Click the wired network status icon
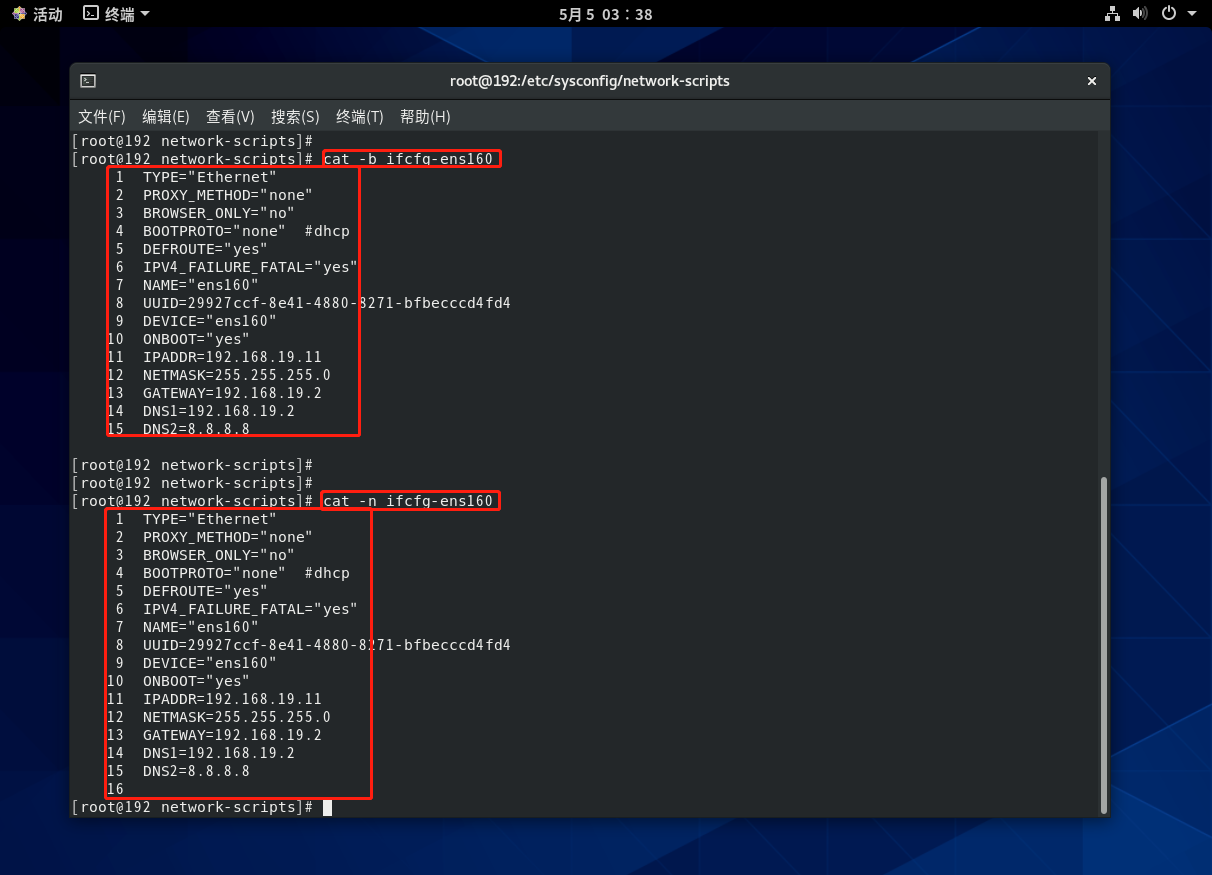The height and width of the screenshot is (875, 1212). coord(1112,14)
